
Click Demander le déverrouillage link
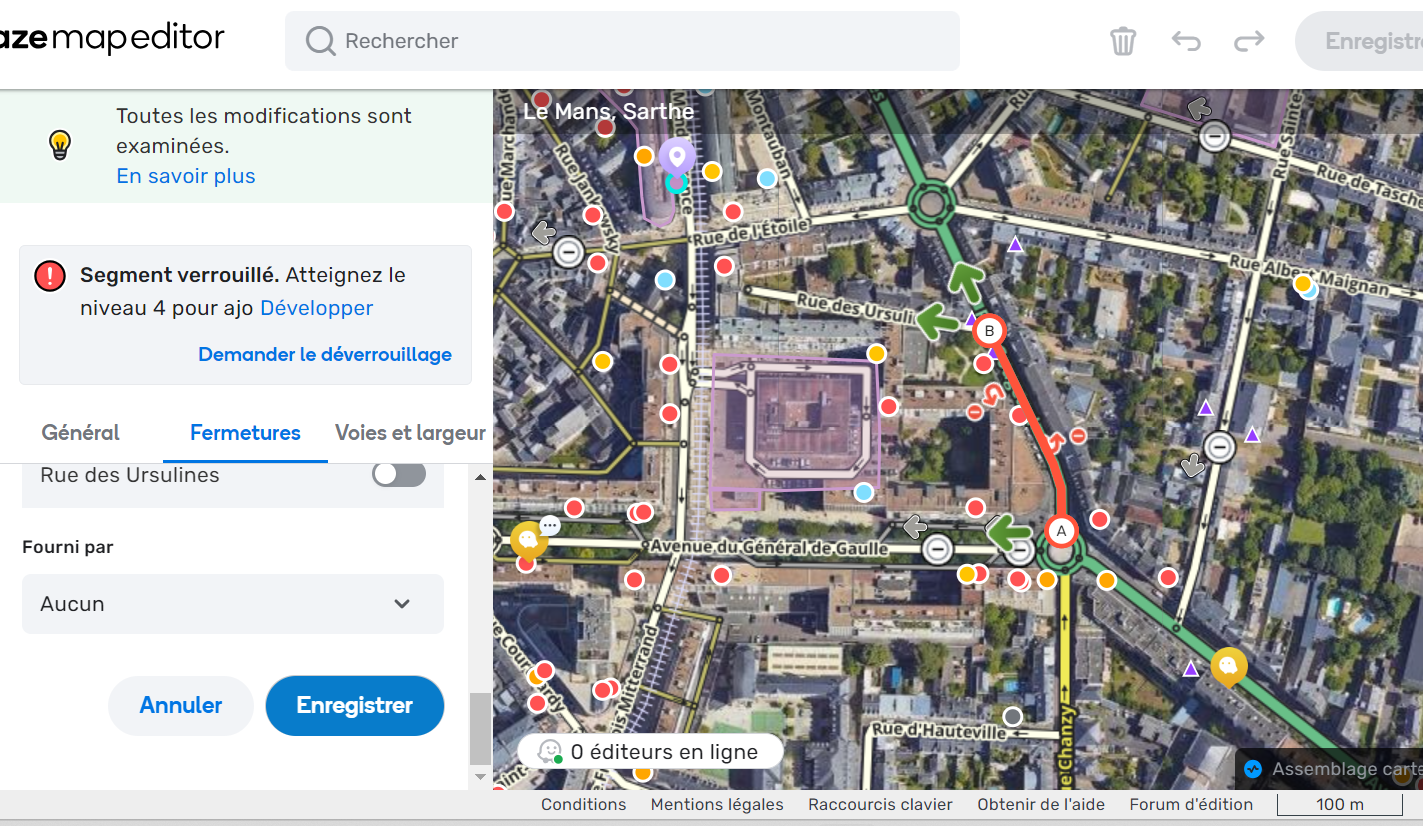[x=325, y=354]
